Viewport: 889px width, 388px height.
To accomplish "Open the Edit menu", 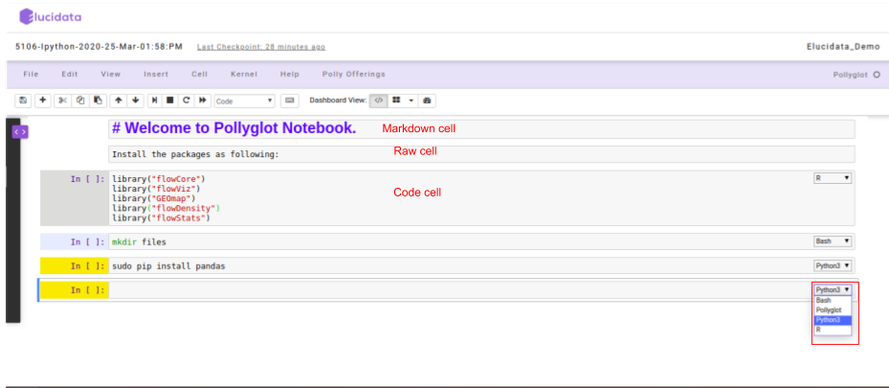I will tap(70, 74).
